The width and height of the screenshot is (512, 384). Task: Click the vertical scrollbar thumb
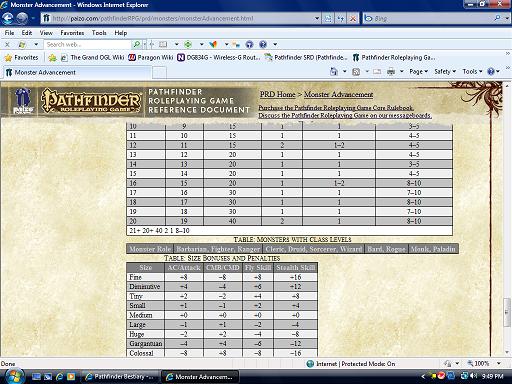[x=507, y=312]
